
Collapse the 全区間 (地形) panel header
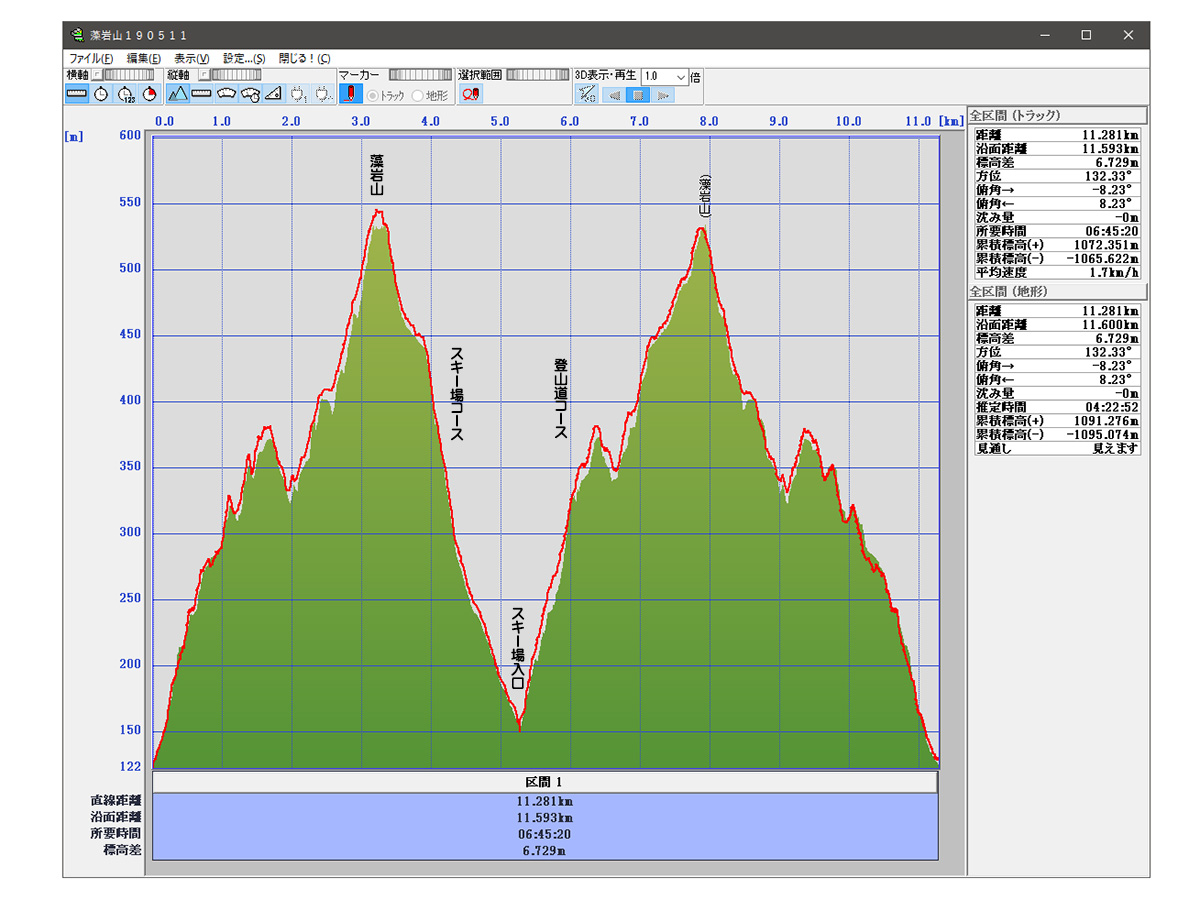coord(1057,292)
